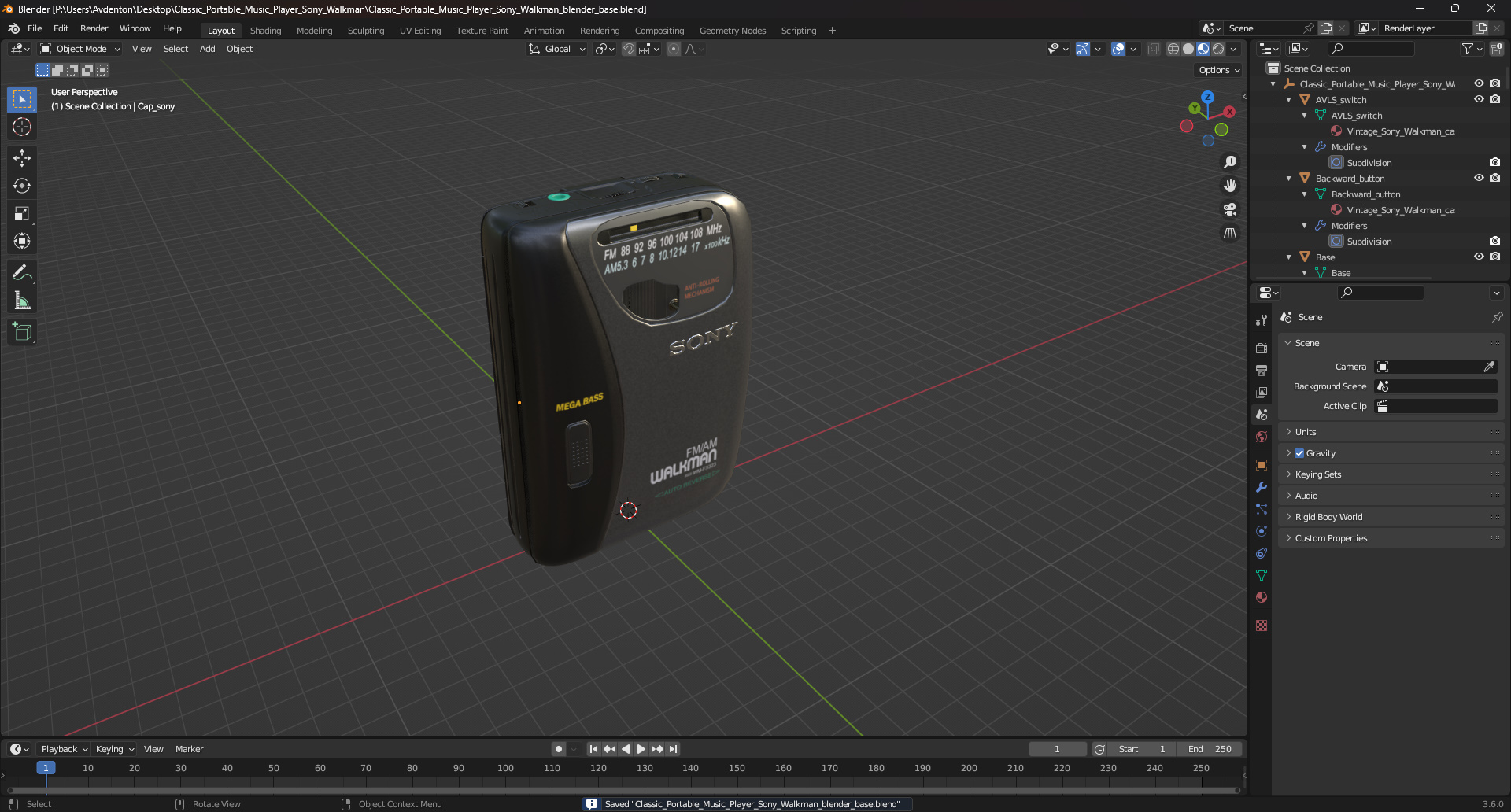Image resolution: width=1511 pixels, height=812 pixels.
Task: Open Playback dropdown in timeline
Action: (x=65, y=749)
